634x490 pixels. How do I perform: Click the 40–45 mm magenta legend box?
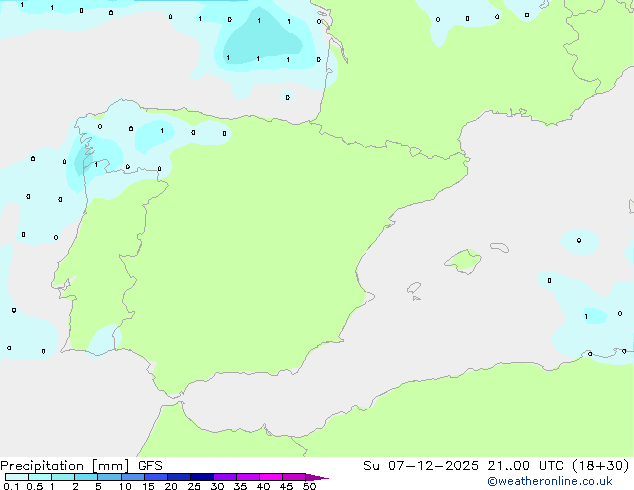pos(271,477)
